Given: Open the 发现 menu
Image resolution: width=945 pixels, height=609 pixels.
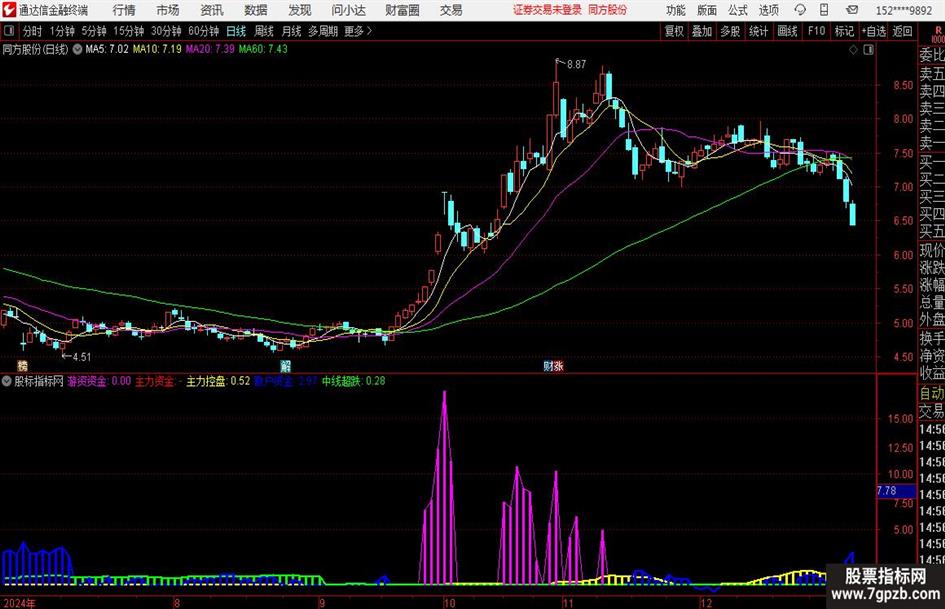Looking at the screenshot, I should [300, 10].
